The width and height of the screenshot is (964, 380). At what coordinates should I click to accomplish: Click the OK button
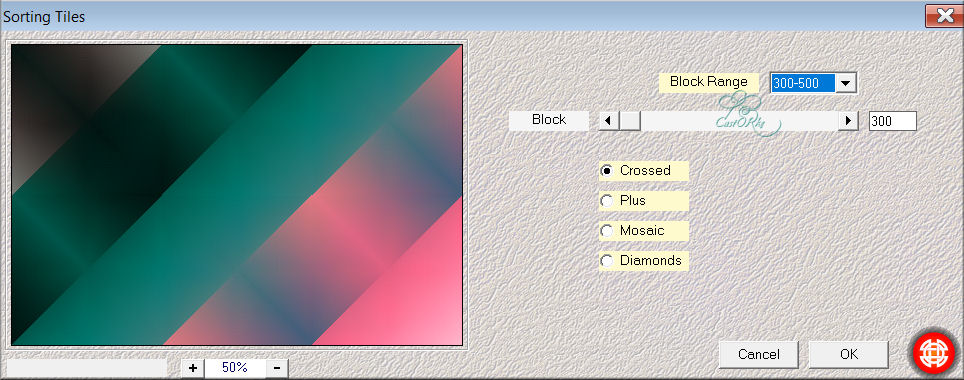click(x=848, y=354)
